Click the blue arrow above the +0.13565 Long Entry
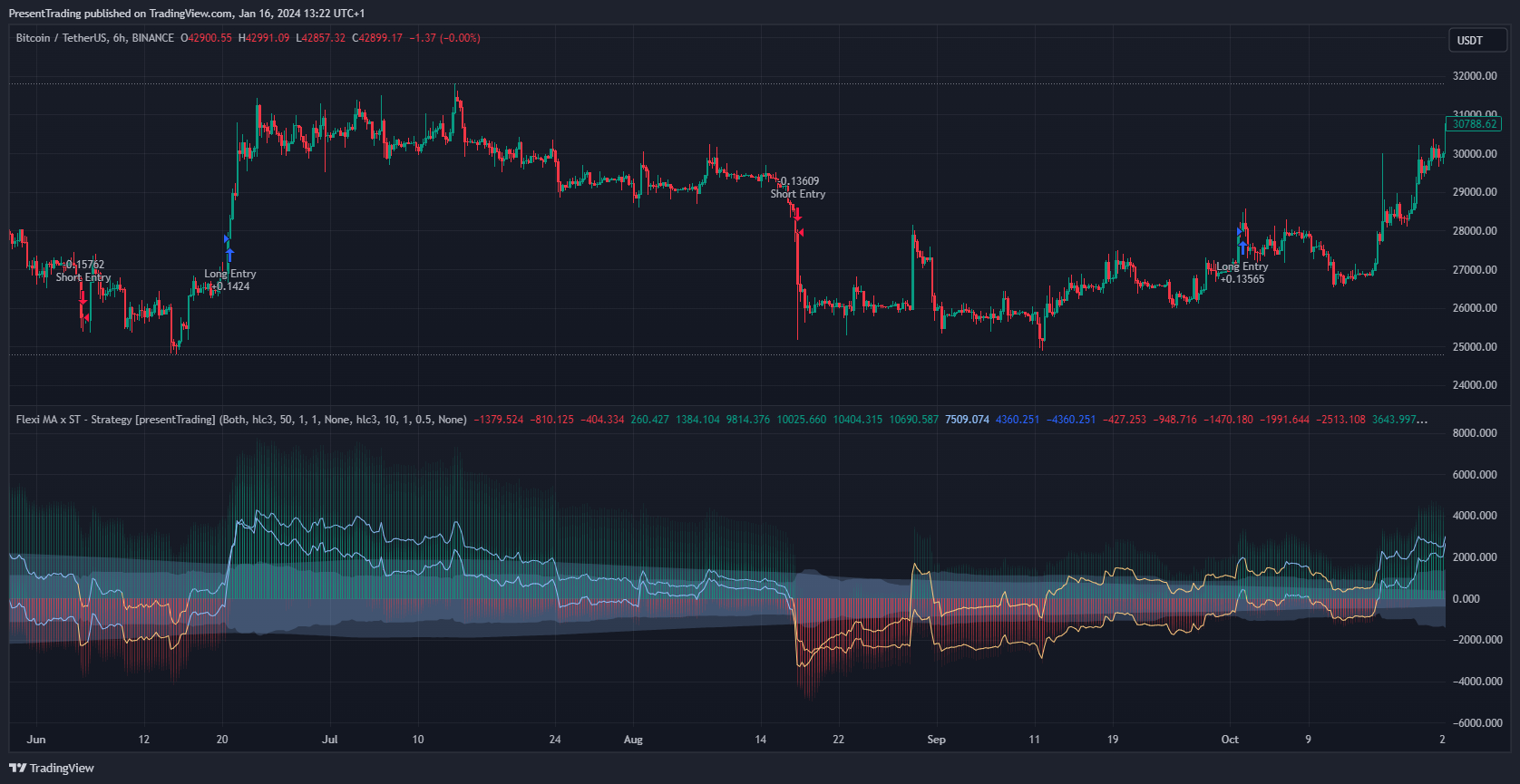This screenshot has height=784, width=1520. tap(1242, 247)
